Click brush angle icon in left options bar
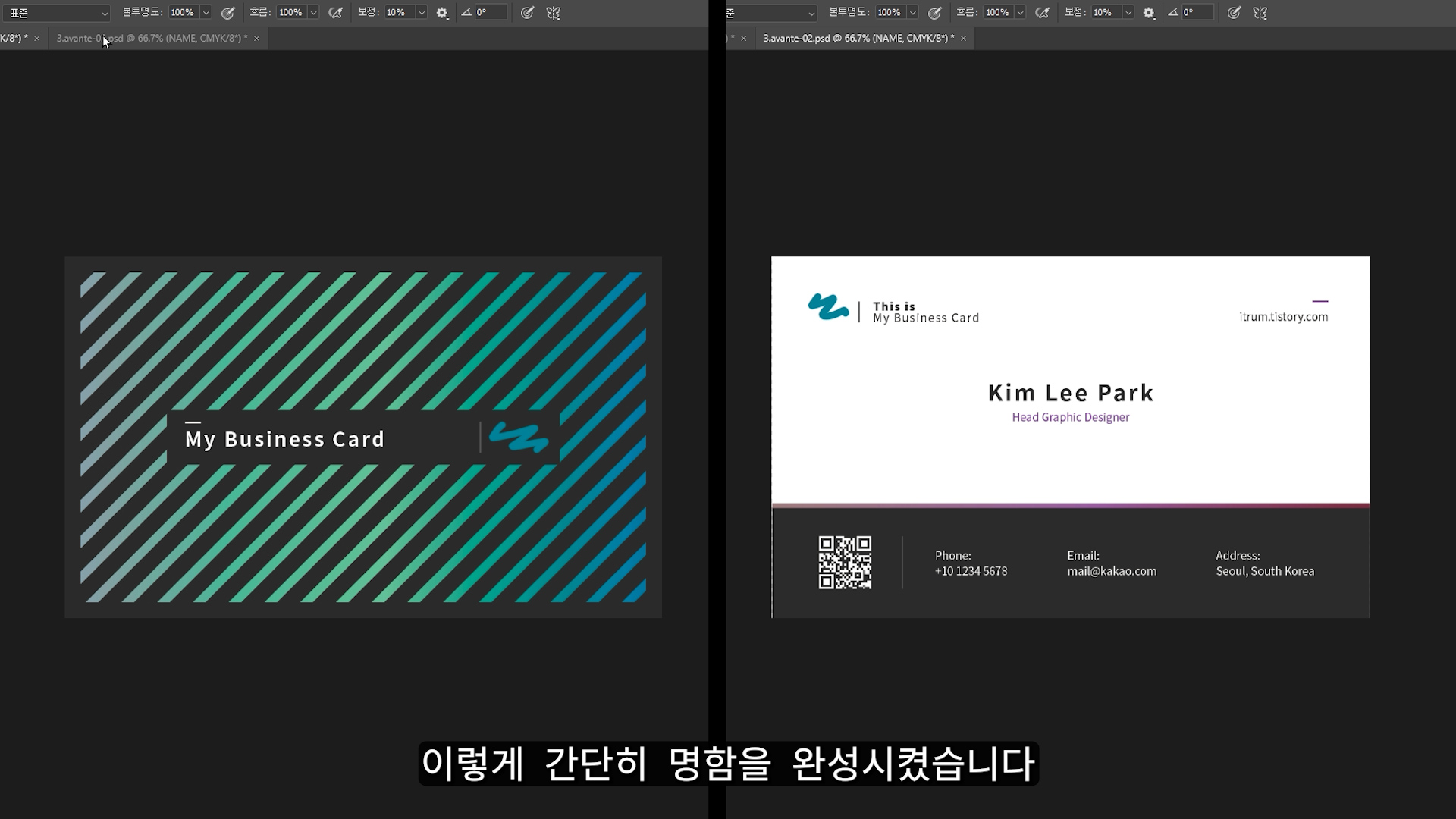This screenshot has width=1456, height=819. point(466,12)
